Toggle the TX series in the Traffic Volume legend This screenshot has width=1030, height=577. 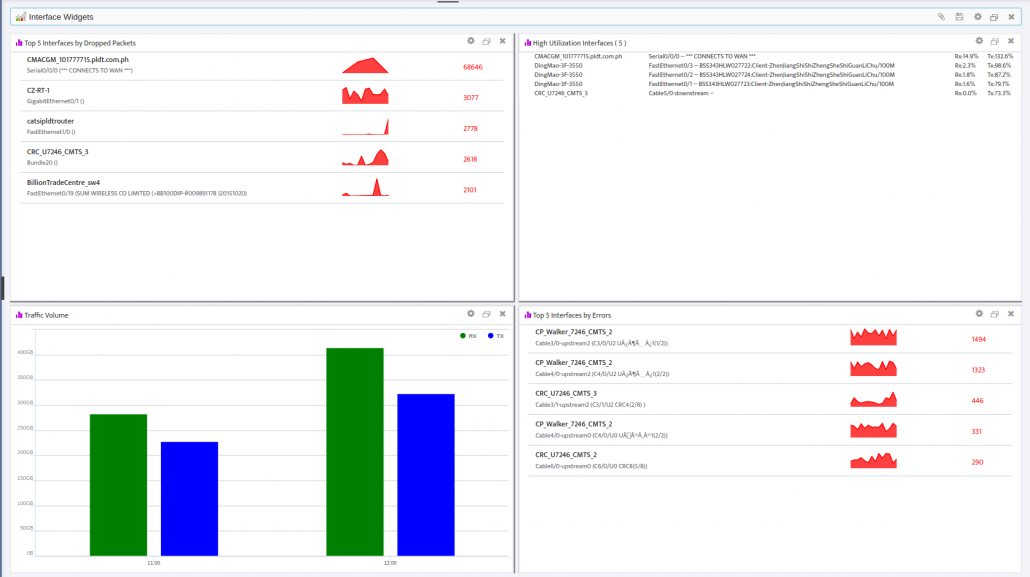click(500, 336)
